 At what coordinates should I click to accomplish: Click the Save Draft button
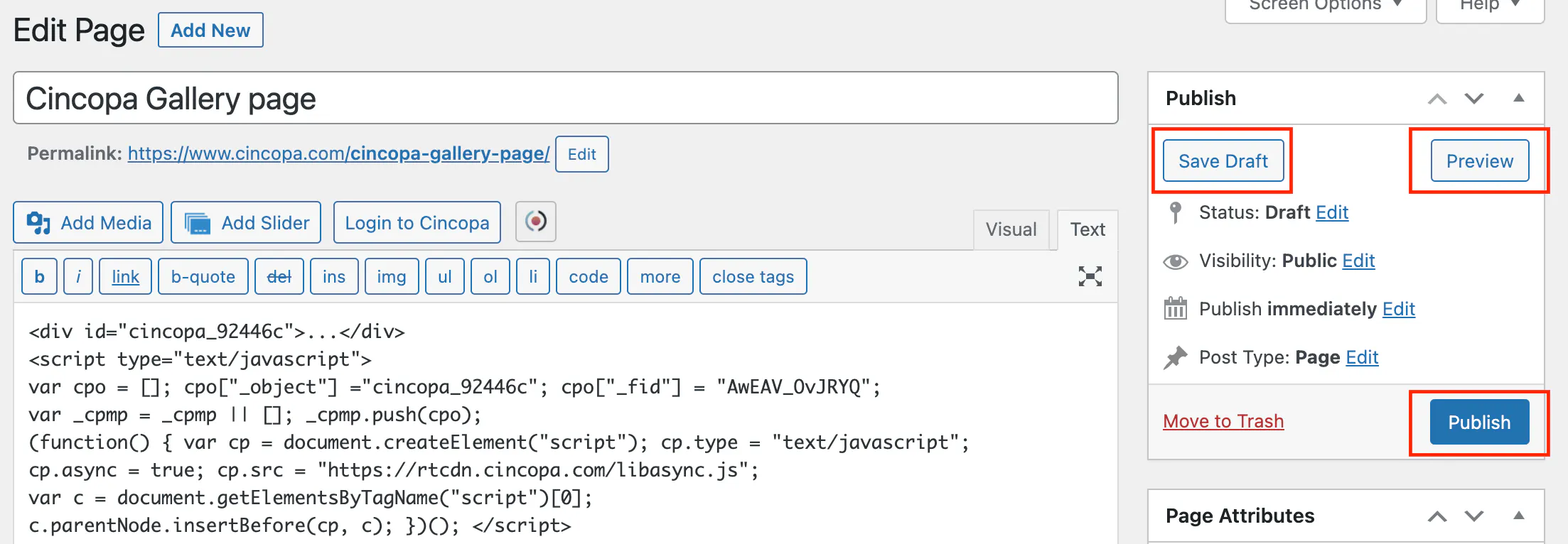(x=1223, y=161)
